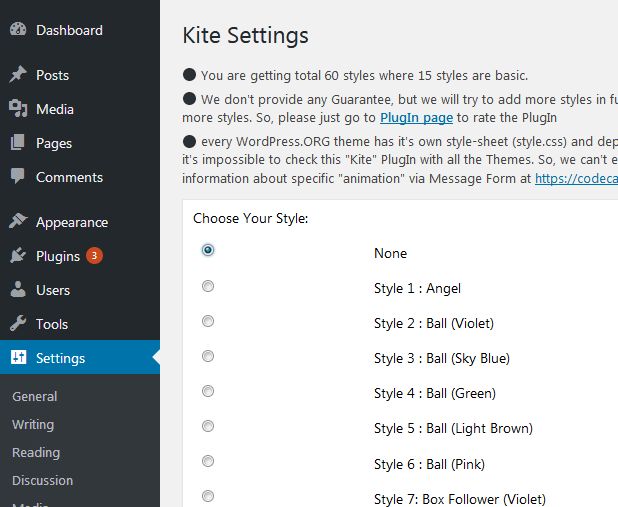Open the General settings submenu item

[34, 396]
